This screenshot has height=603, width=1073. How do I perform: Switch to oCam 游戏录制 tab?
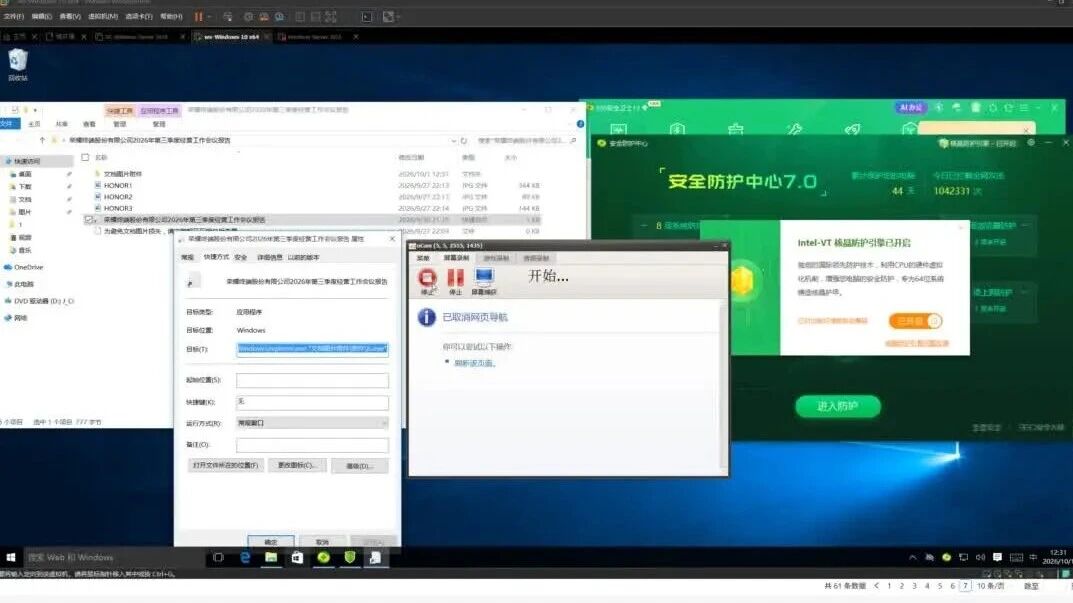tap(496, 258)
